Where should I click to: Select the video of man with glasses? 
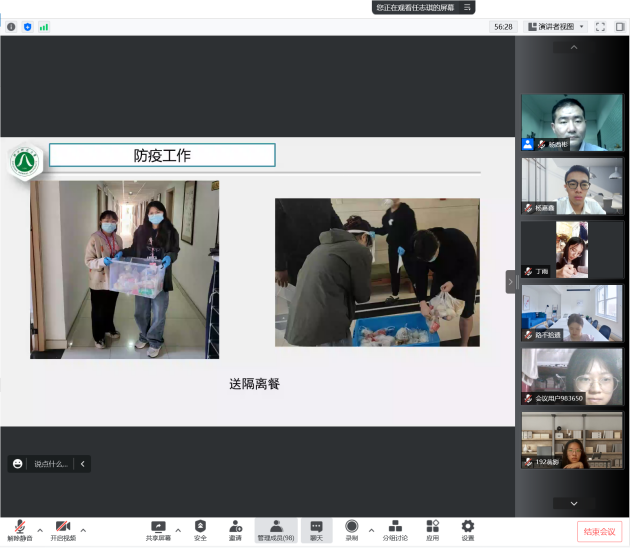(572, 186)
